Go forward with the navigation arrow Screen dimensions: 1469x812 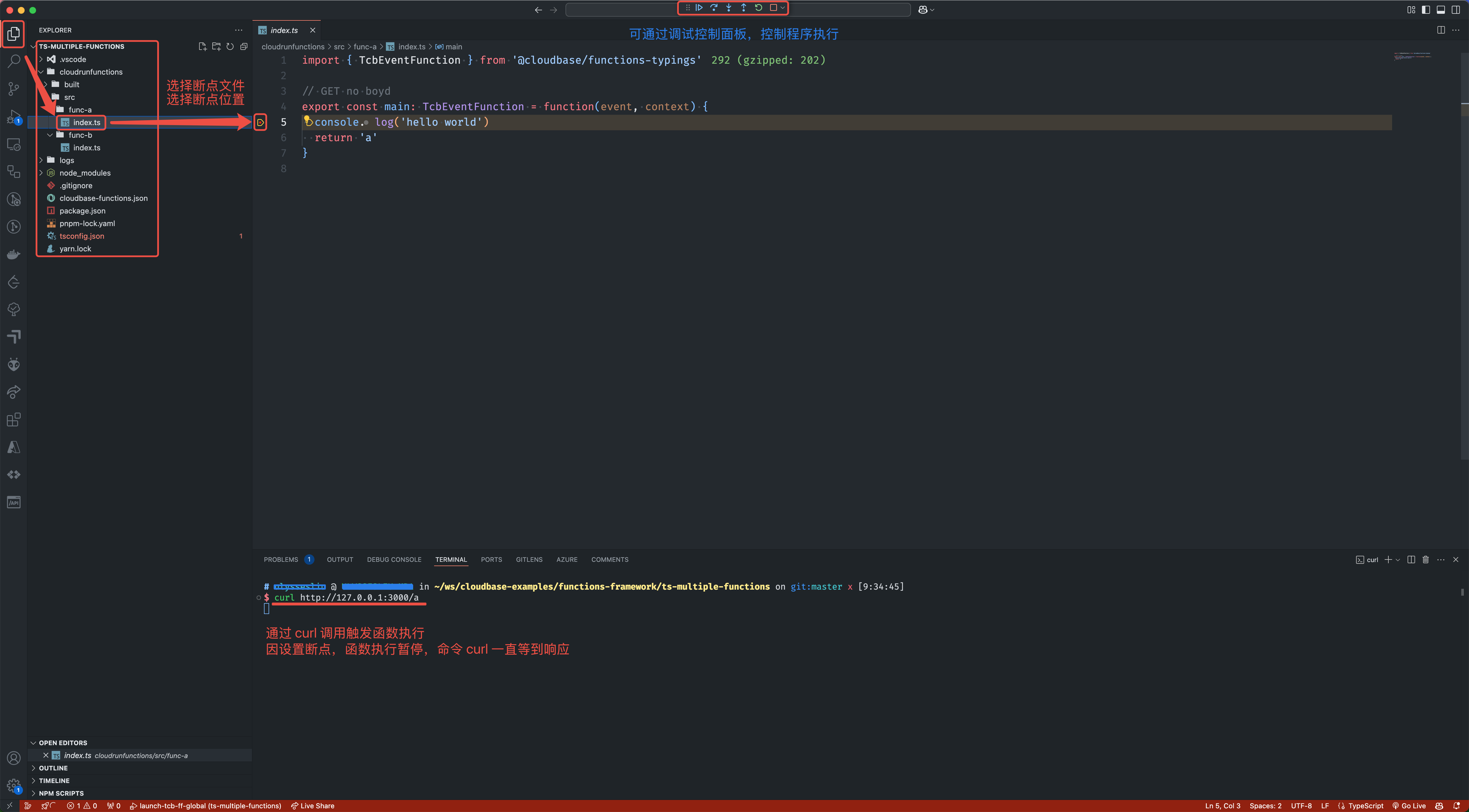(x=553, y=10)
